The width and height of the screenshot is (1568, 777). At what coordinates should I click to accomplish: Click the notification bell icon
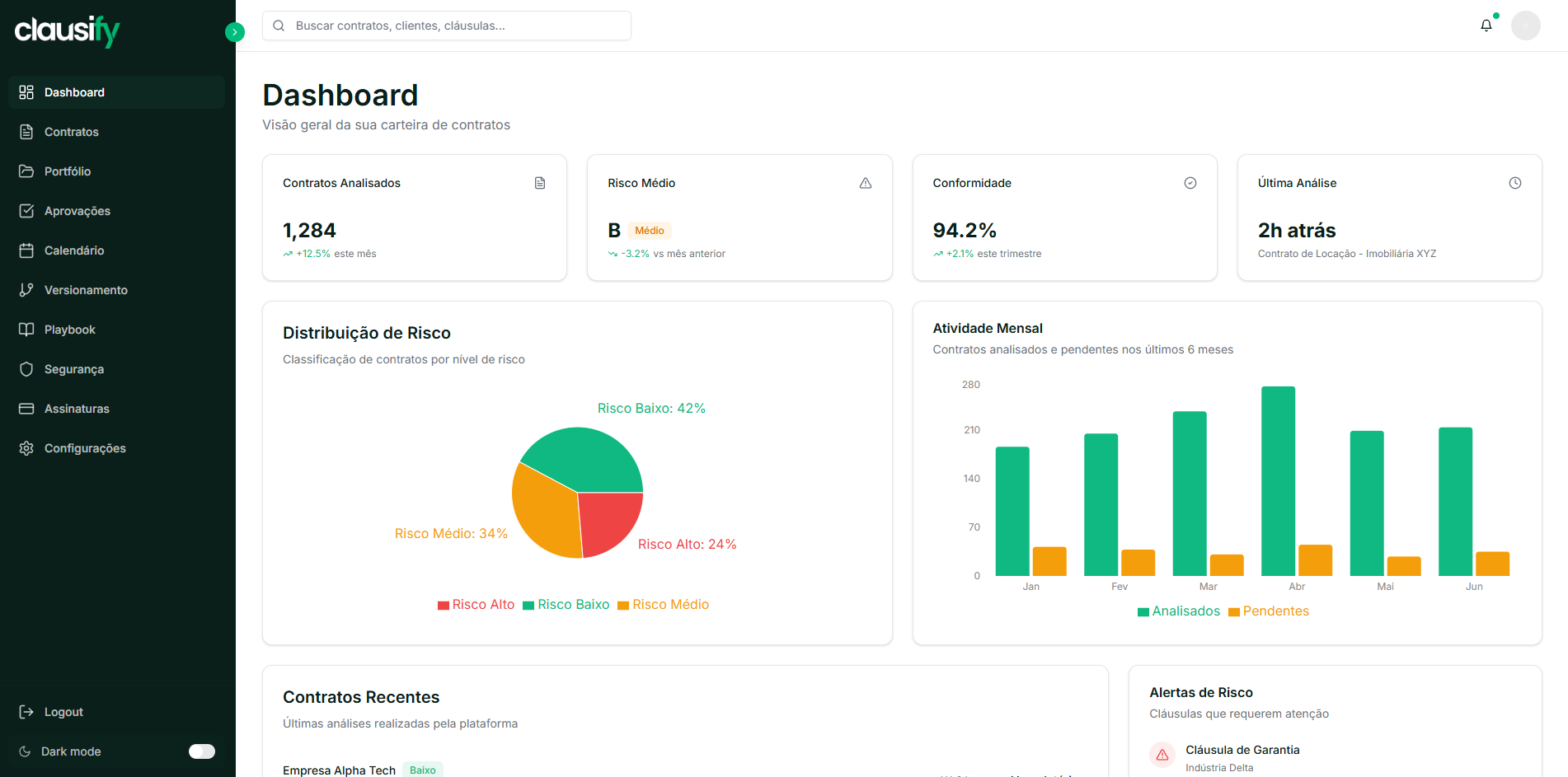coord(1486,25)
